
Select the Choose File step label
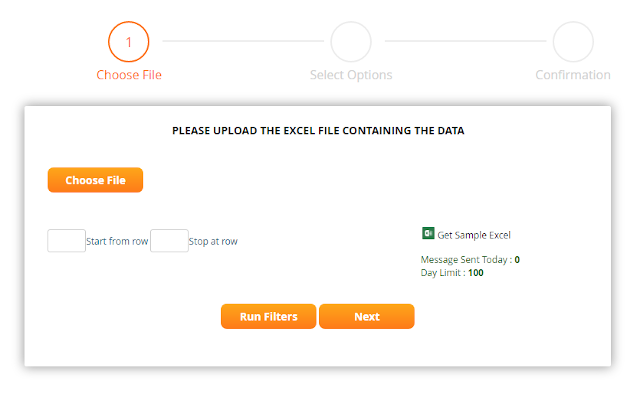click(x=129, y=75)
